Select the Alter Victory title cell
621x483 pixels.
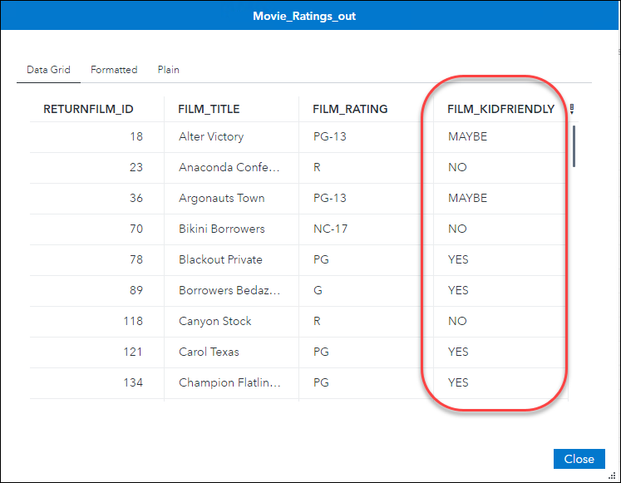(x=211, y=136)
